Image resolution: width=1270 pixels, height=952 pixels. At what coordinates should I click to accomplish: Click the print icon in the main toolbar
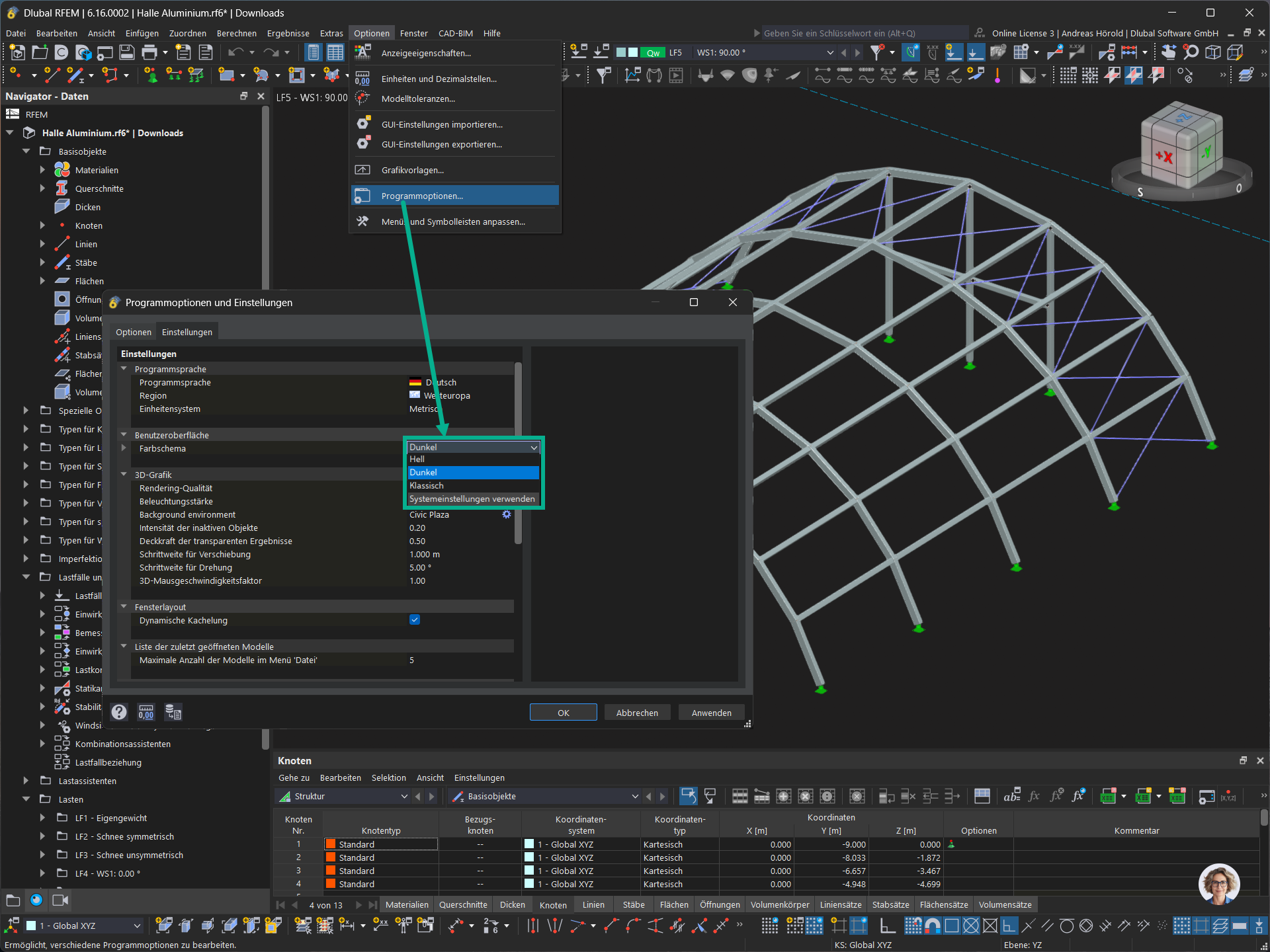(x=149, y=52)
